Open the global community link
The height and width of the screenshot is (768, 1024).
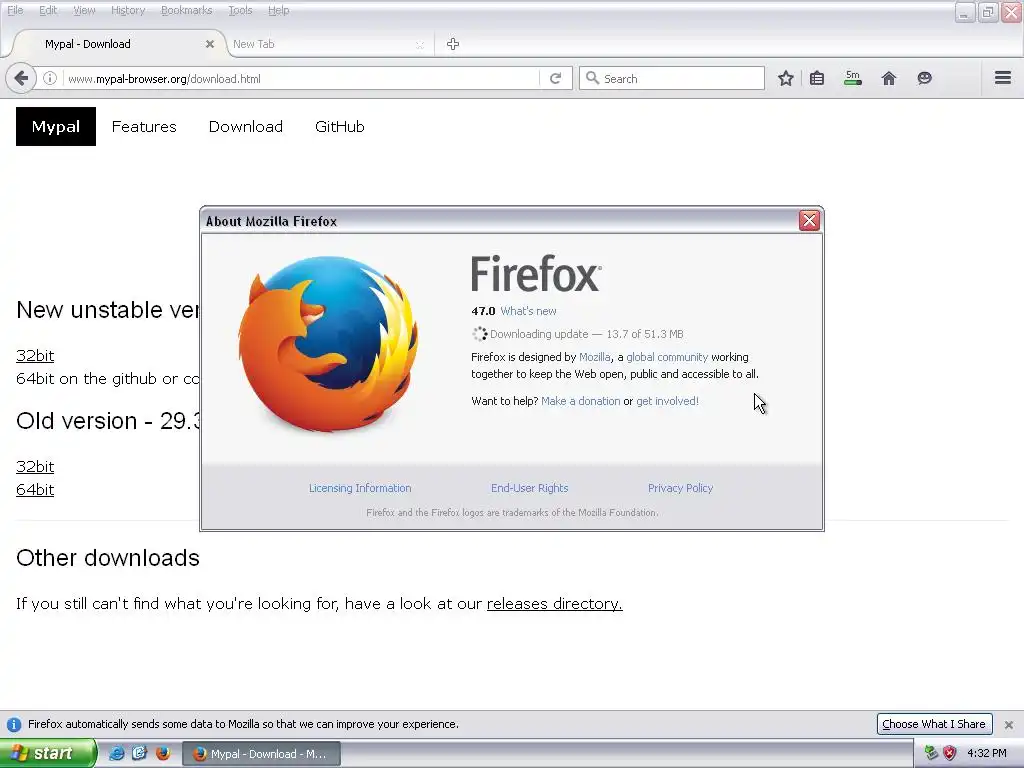click(x=667, y=357)
